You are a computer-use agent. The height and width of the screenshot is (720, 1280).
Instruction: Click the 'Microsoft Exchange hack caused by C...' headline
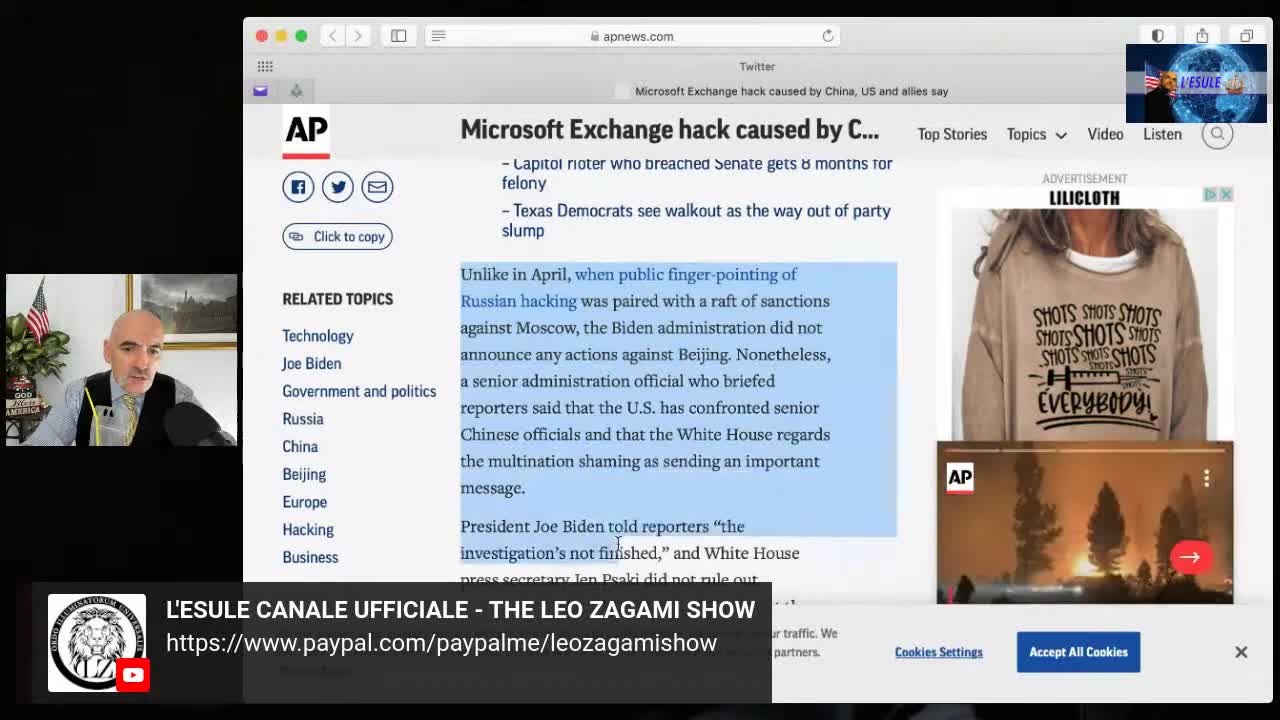click(669, 130)
